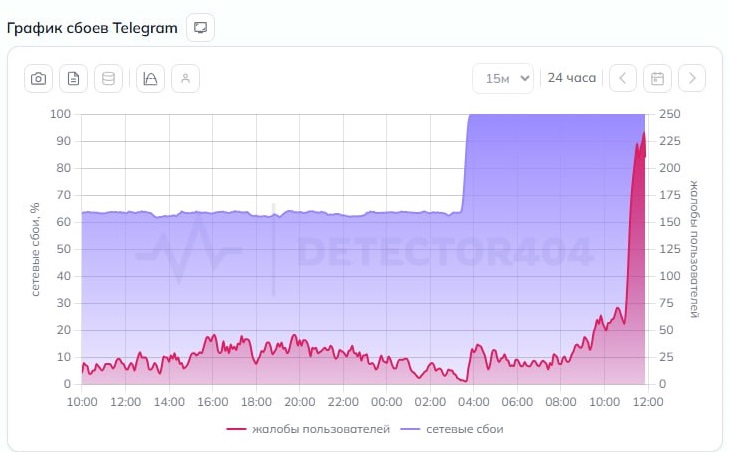
Task: Go to next time period
Action: pyautogui.click(x=692, y=78)
